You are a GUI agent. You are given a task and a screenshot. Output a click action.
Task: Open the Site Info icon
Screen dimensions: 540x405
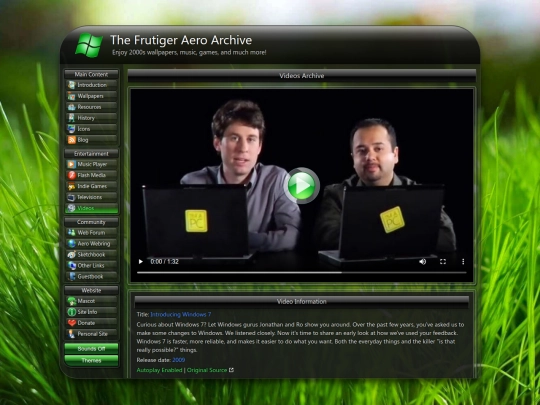click(71, 312)
